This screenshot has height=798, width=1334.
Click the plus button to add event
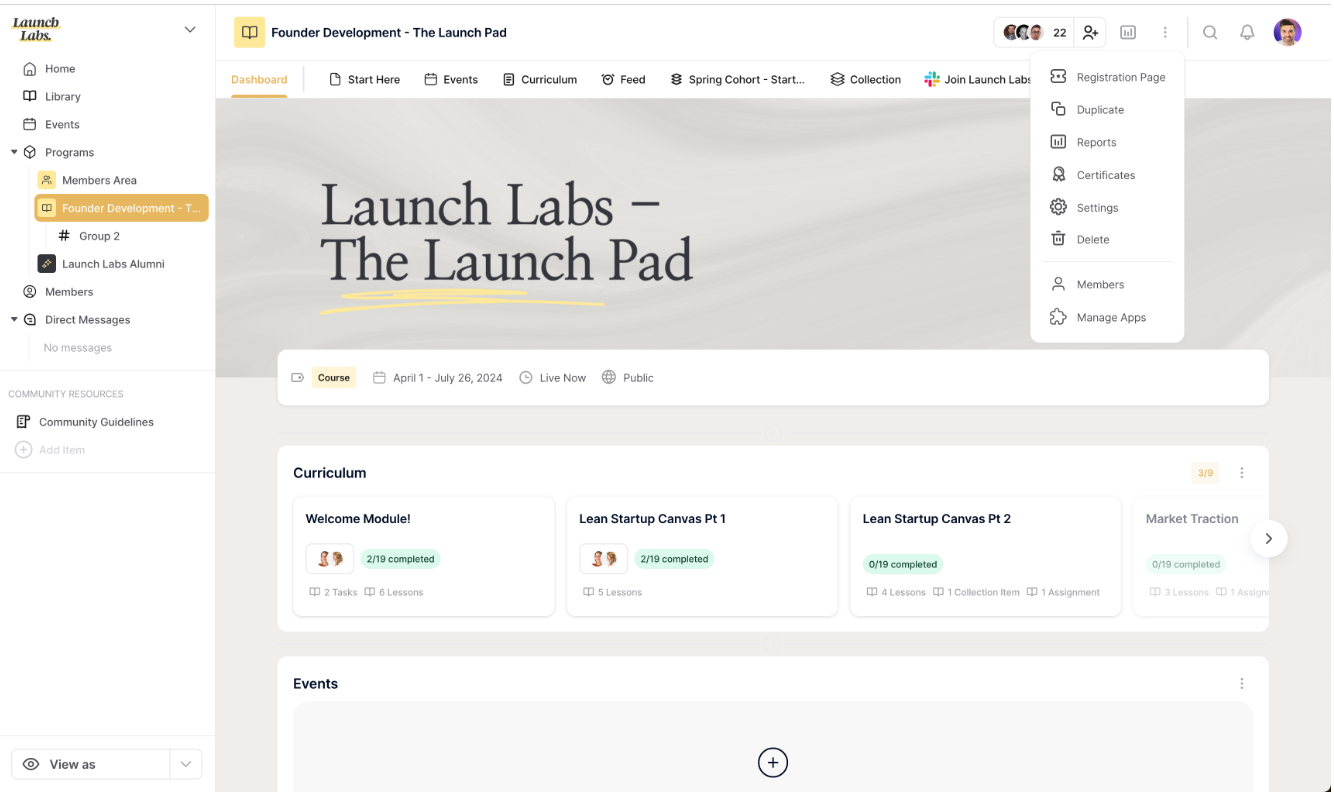772,763
